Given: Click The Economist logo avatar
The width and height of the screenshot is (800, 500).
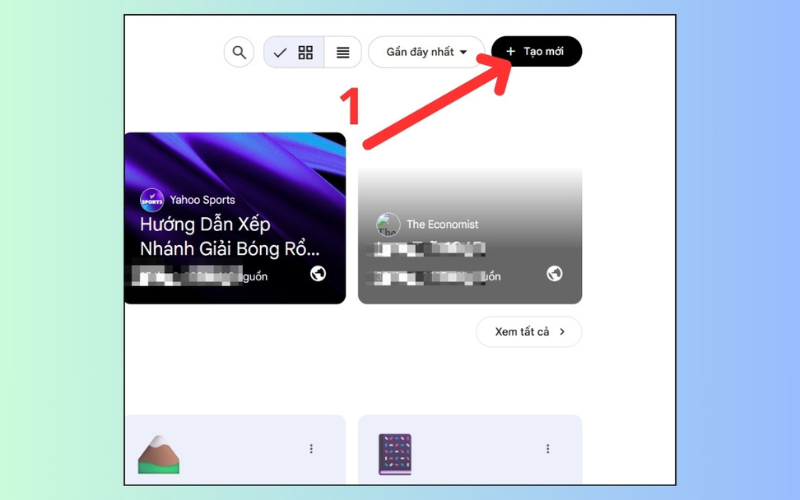Looking at the screenshot, I should coord(388,224).
